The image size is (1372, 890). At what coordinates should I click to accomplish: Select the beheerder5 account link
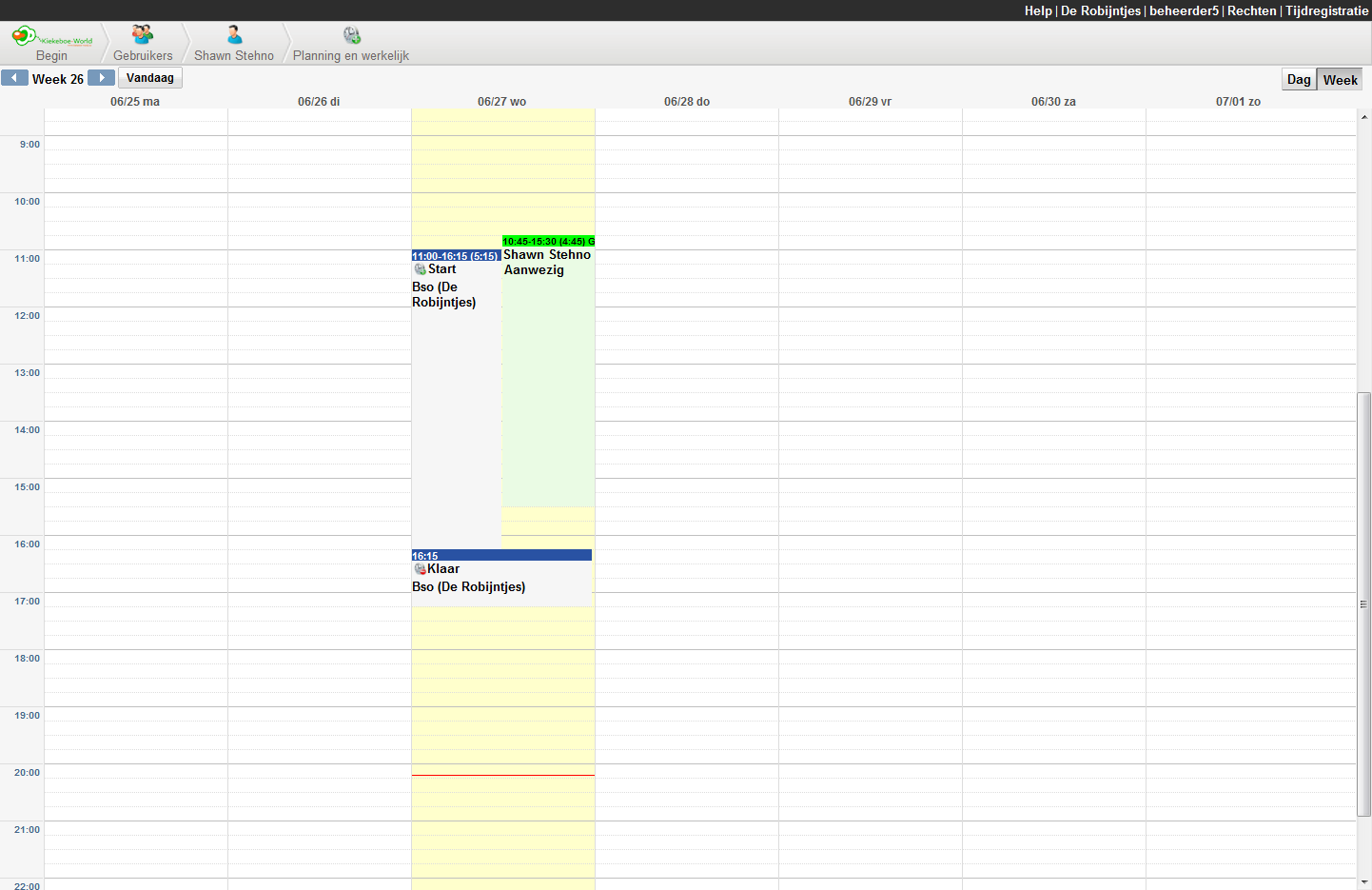(1184, 10)
